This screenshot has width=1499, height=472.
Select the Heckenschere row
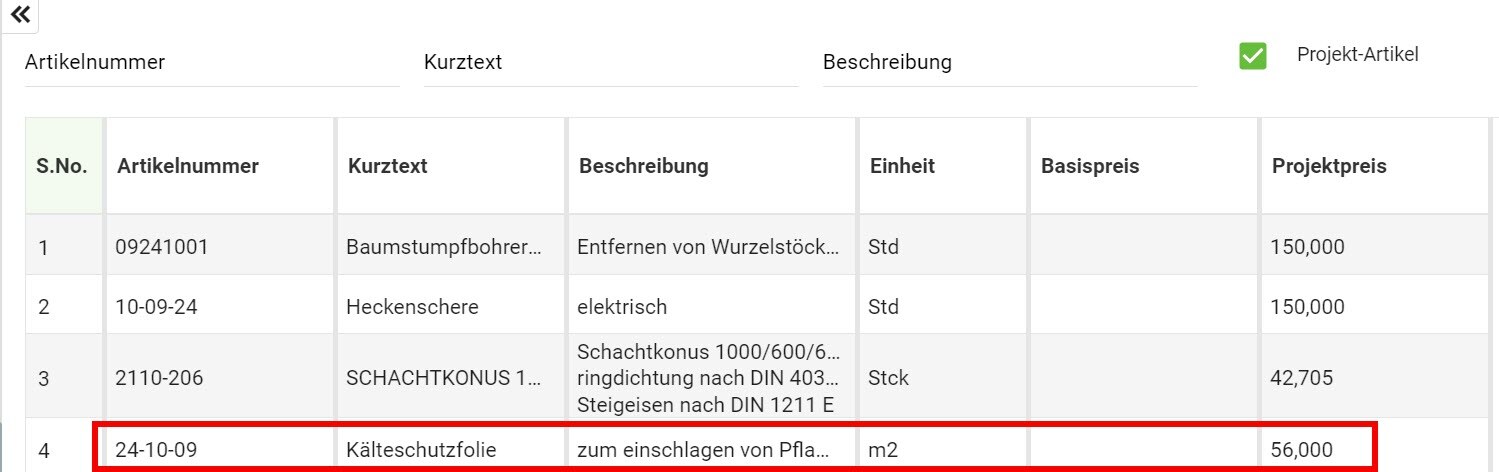click(x=412, y=307)
